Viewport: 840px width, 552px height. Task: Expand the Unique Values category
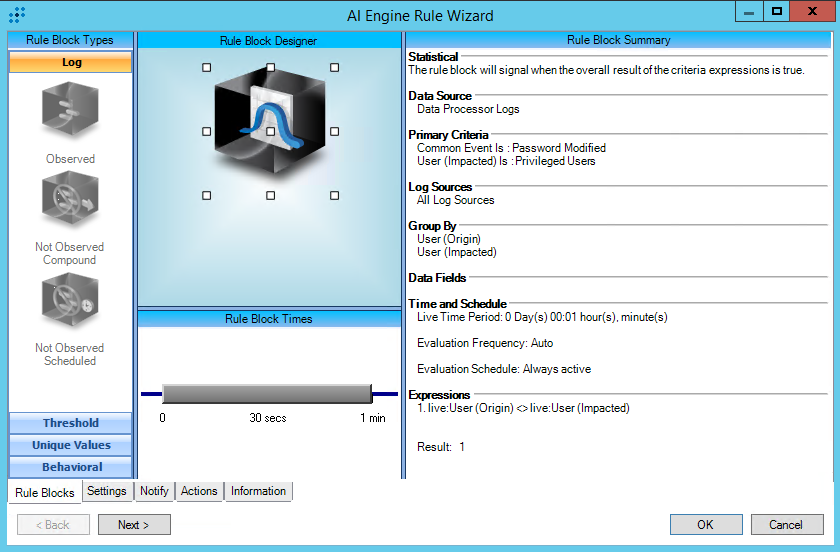click(71, 445)
